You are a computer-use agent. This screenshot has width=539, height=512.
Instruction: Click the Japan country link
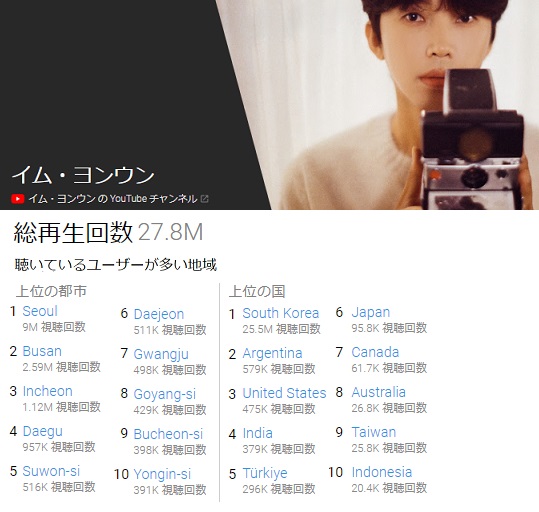pos(371,313)
